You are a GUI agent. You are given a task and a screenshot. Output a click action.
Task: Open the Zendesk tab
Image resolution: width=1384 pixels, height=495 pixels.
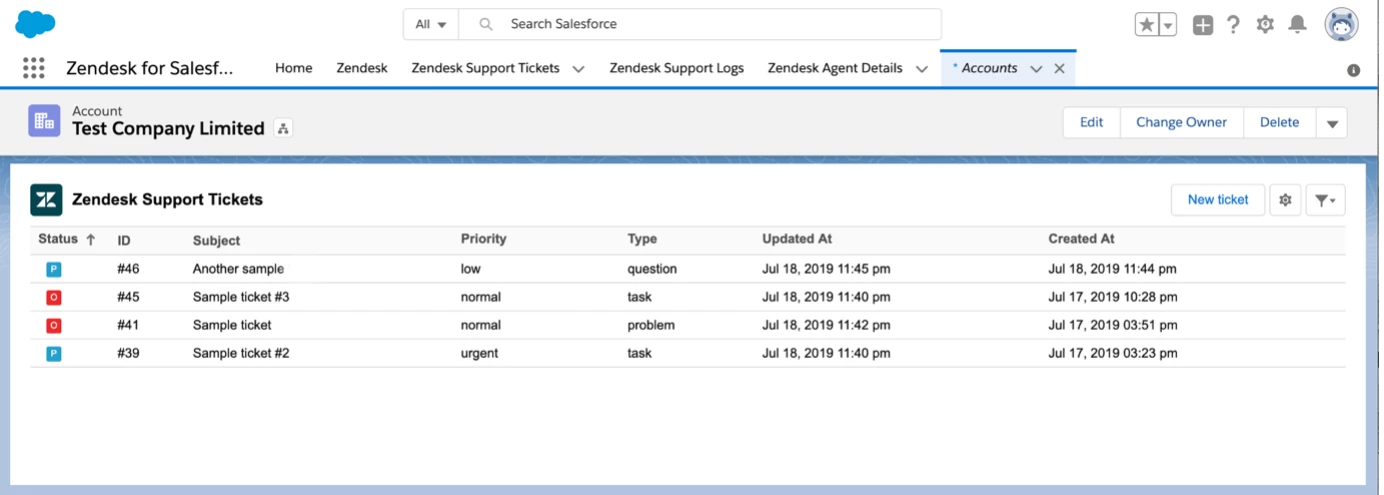362,68
